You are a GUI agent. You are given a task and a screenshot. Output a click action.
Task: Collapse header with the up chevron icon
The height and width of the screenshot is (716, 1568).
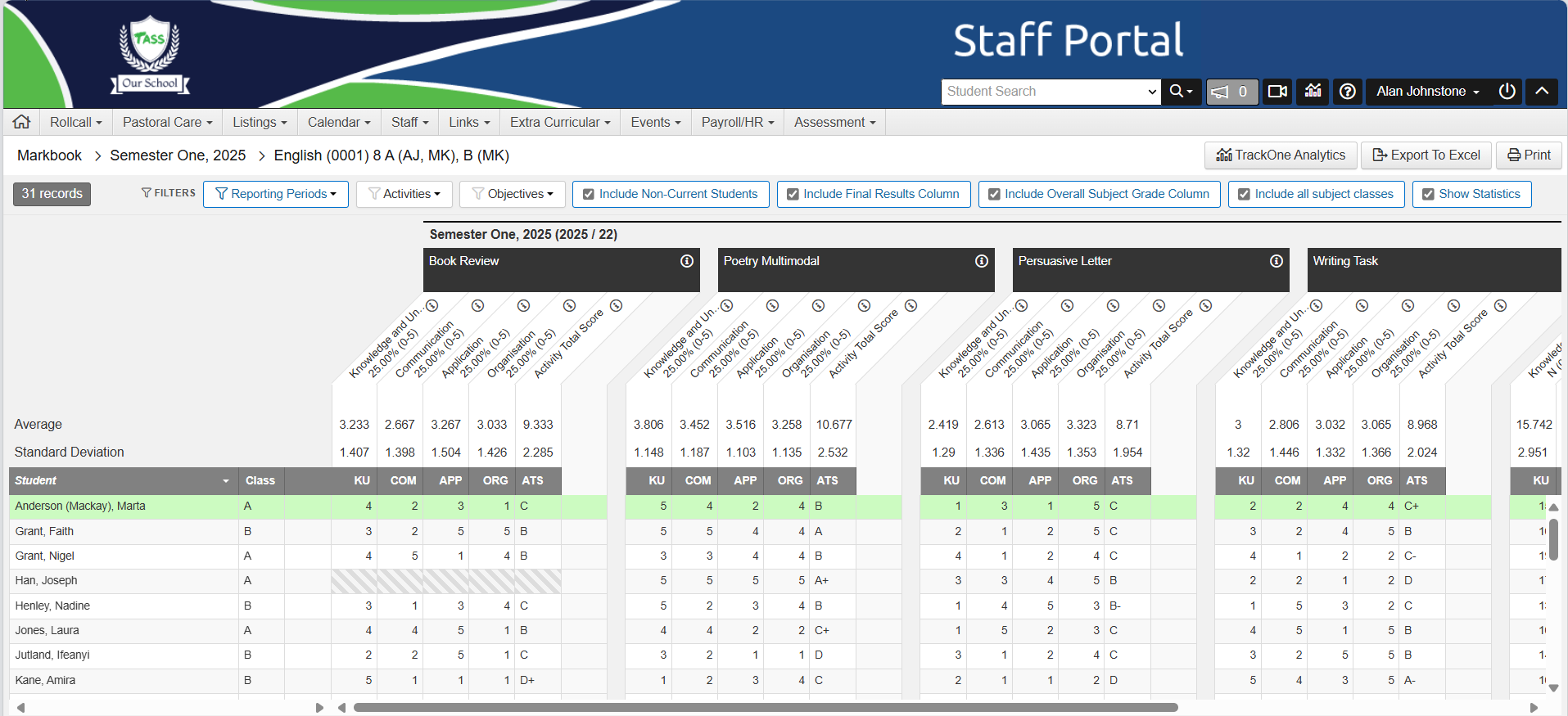(1542, 92)
